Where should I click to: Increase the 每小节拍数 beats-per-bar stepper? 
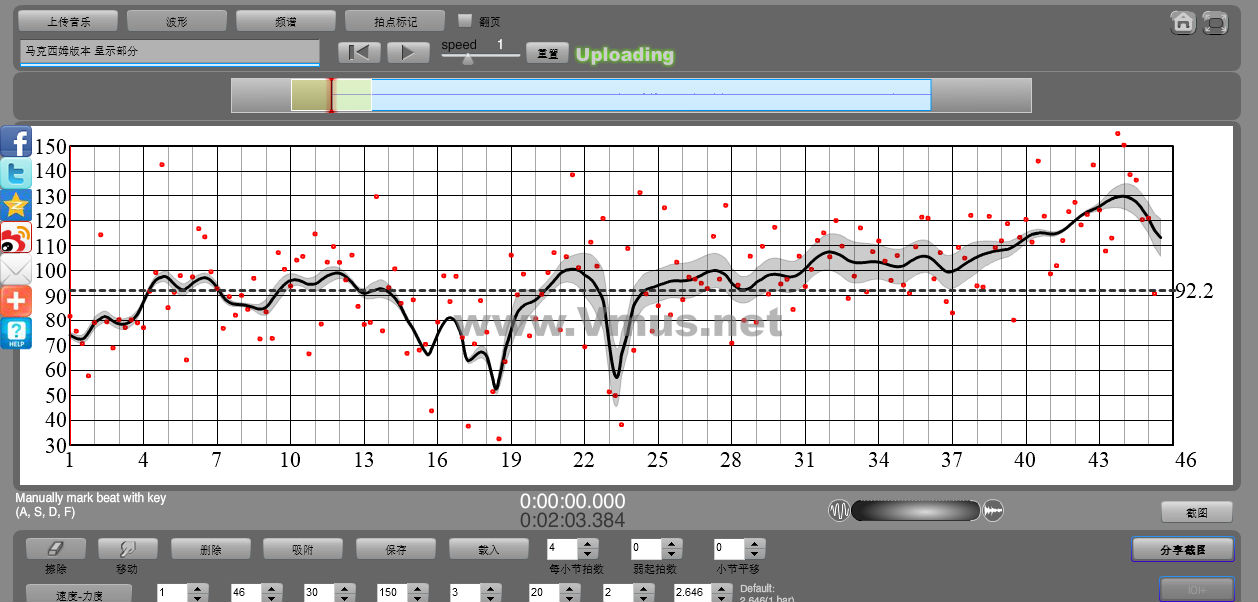(x=588, y=544)
